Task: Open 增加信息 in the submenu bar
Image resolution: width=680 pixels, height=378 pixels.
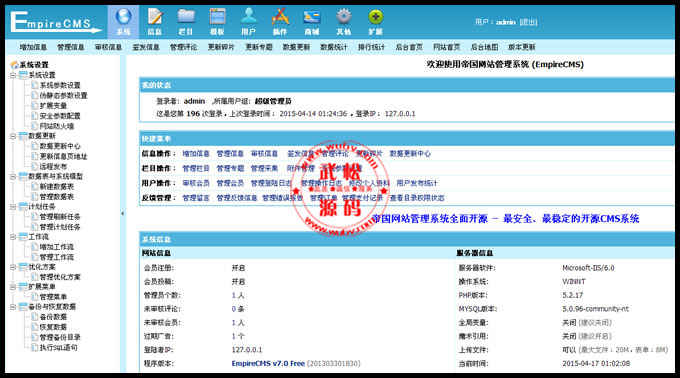Action: click(x=33, y=47)
